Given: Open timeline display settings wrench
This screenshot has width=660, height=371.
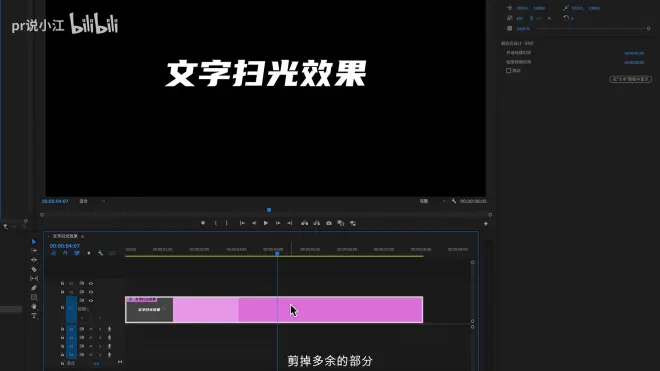Looking at the screenshot, I should [x=100, y=253].
